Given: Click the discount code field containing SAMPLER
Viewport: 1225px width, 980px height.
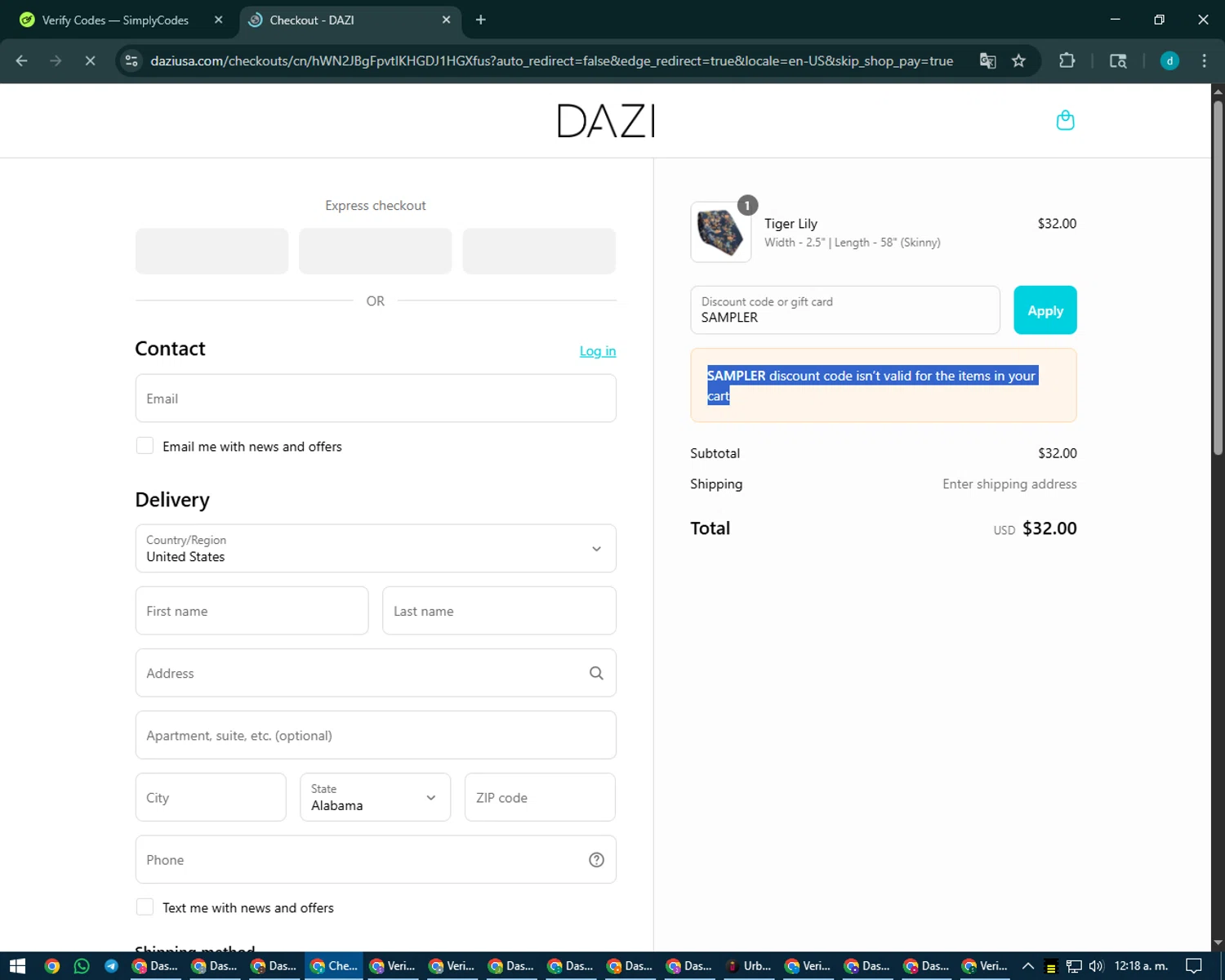Looking at the screenshot, I should (x=845, y=310).
